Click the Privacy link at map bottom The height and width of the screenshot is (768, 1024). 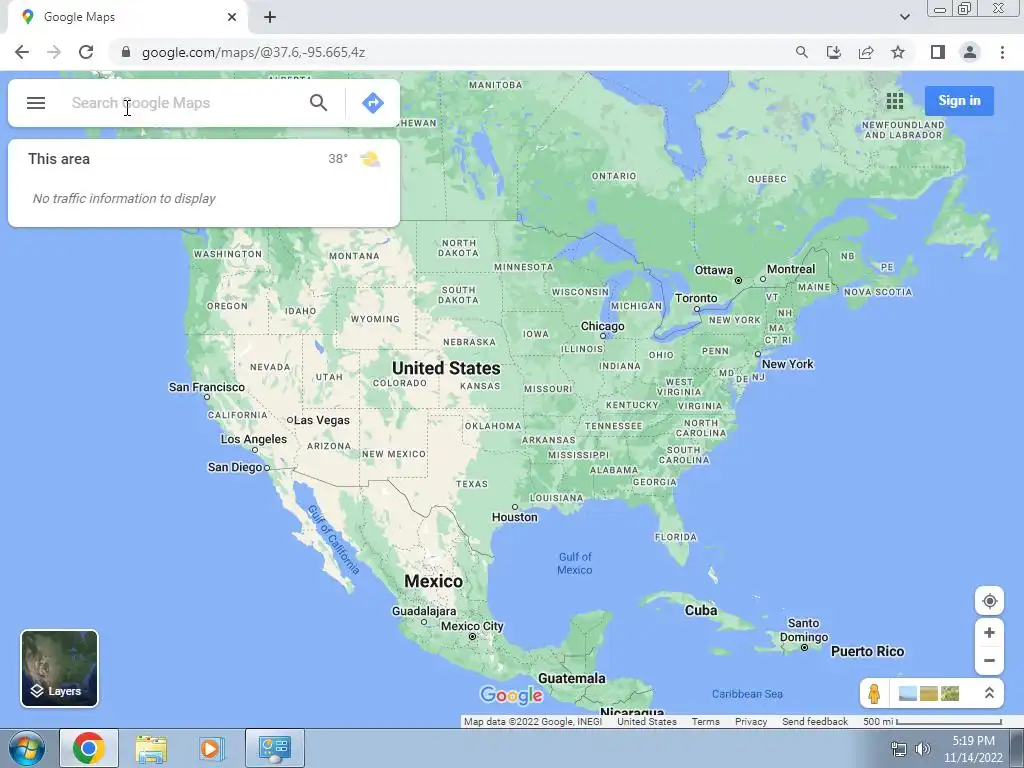pos(751,722)
